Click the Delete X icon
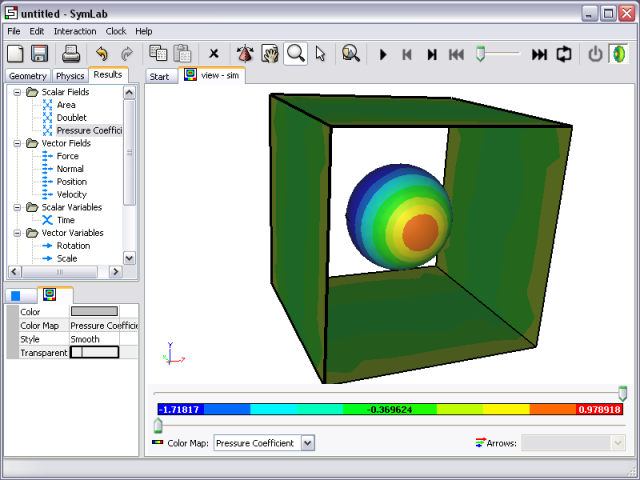This screenshot has width=640, height=480. (214, 54)
